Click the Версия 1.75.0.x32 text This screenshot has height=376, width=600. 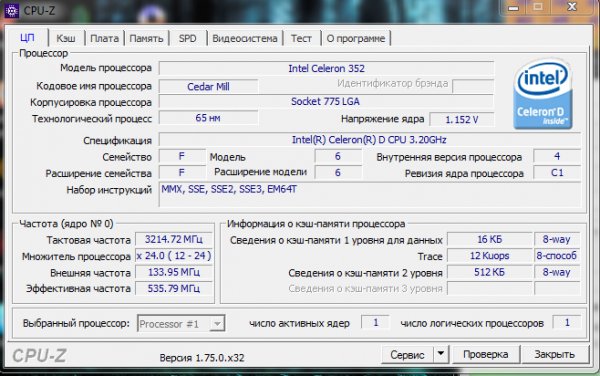202,358
